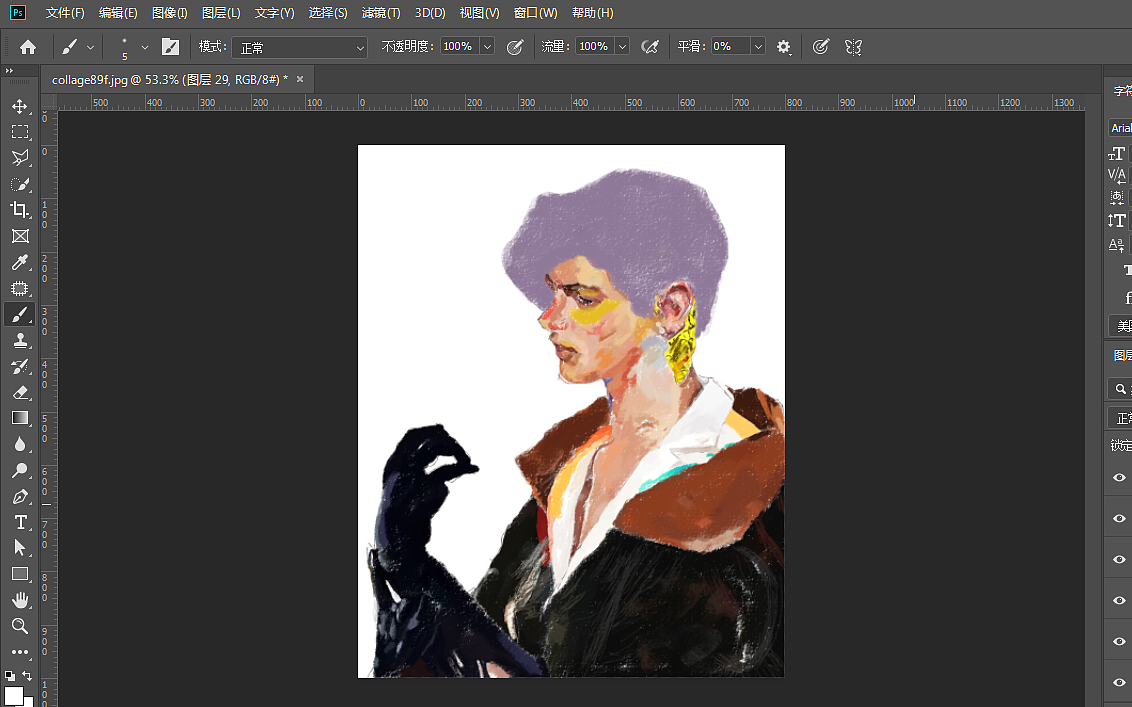Open the 流量 flow slider arrow
The width and height of the screenshot is (1132, 707).
[622, 46]
